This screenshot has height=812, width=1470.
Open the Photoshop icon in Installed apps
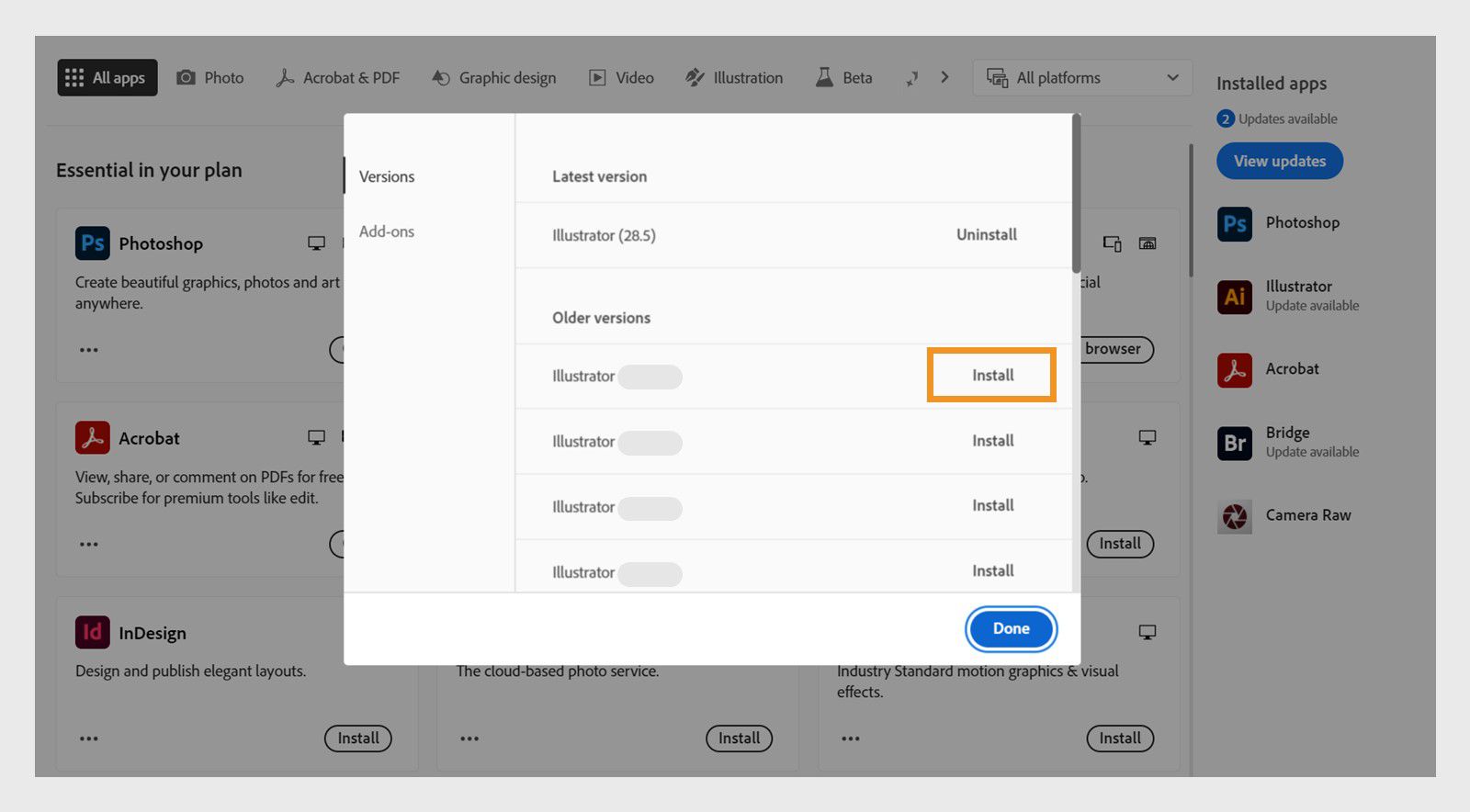[1234, 223]
